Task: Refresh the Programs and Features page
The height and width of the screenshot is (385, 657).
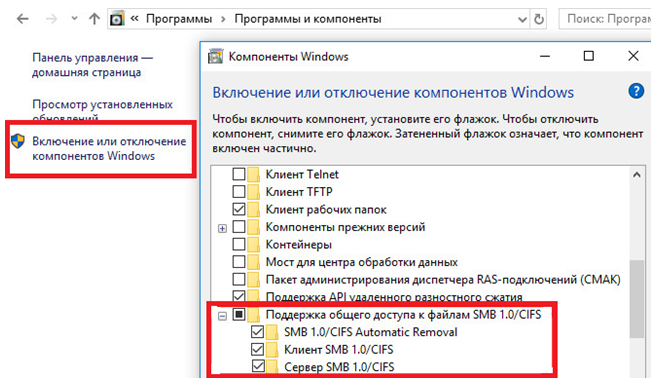Action: pos(539,19)
